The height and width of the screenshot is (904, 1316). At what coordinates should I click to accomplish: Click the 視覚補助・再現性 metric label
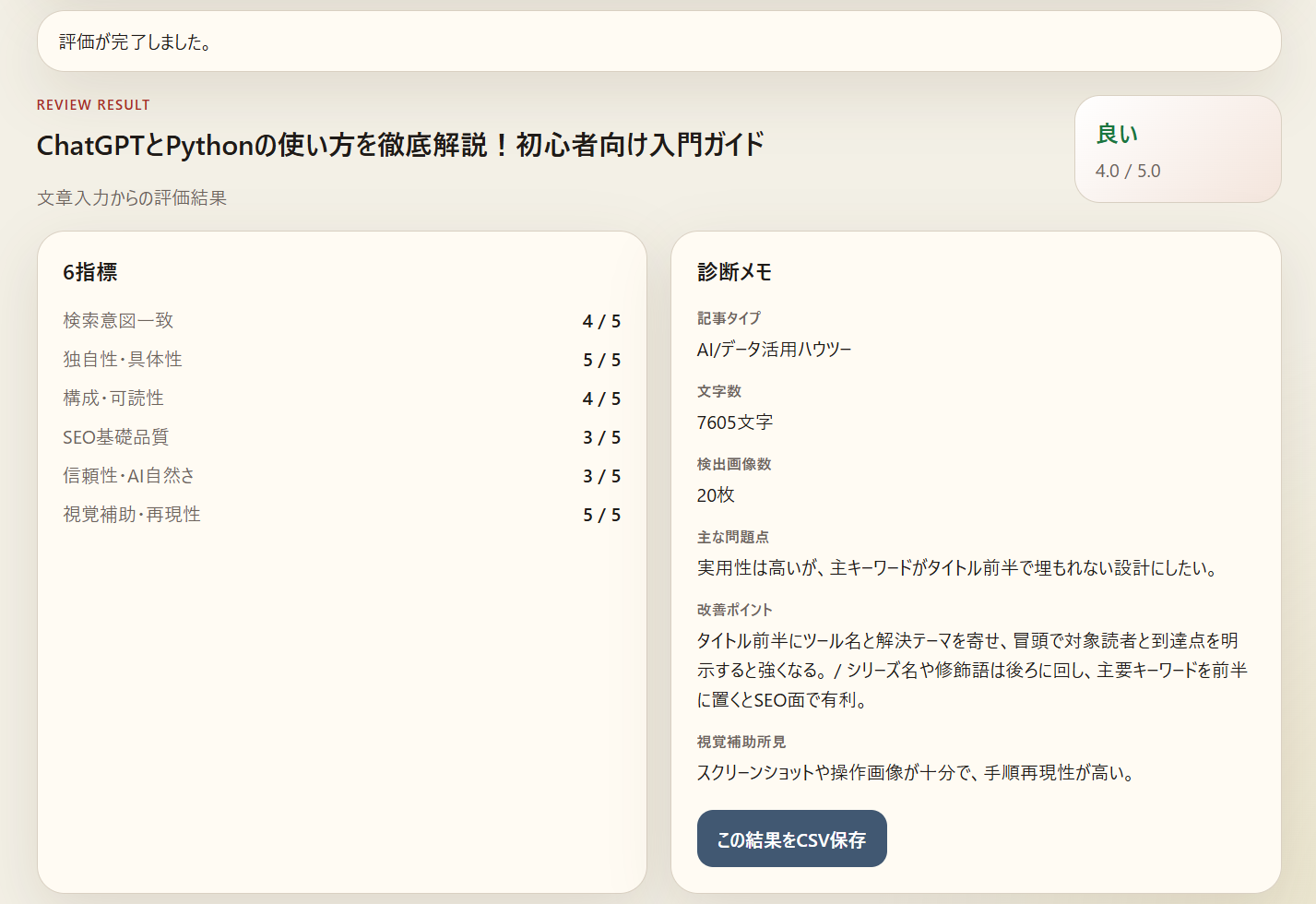coord(132,515)
